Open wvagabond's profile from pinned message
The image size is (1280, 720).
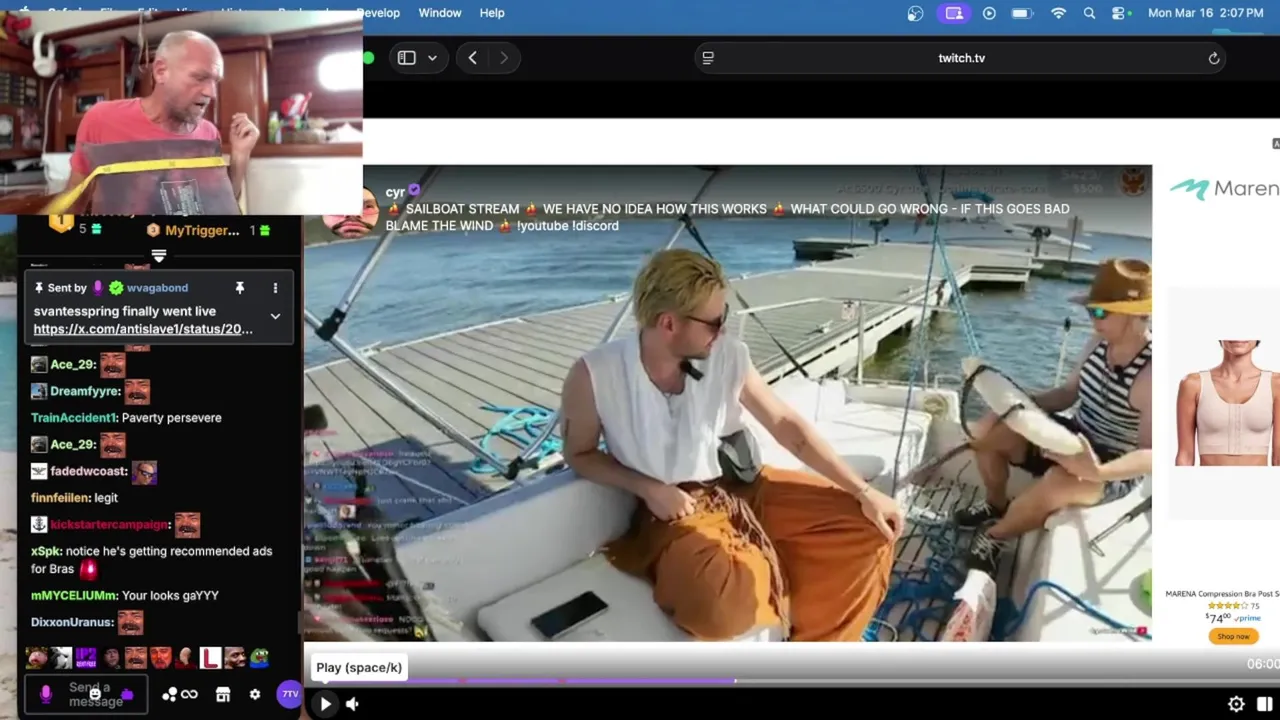click(x=157, y=288)
